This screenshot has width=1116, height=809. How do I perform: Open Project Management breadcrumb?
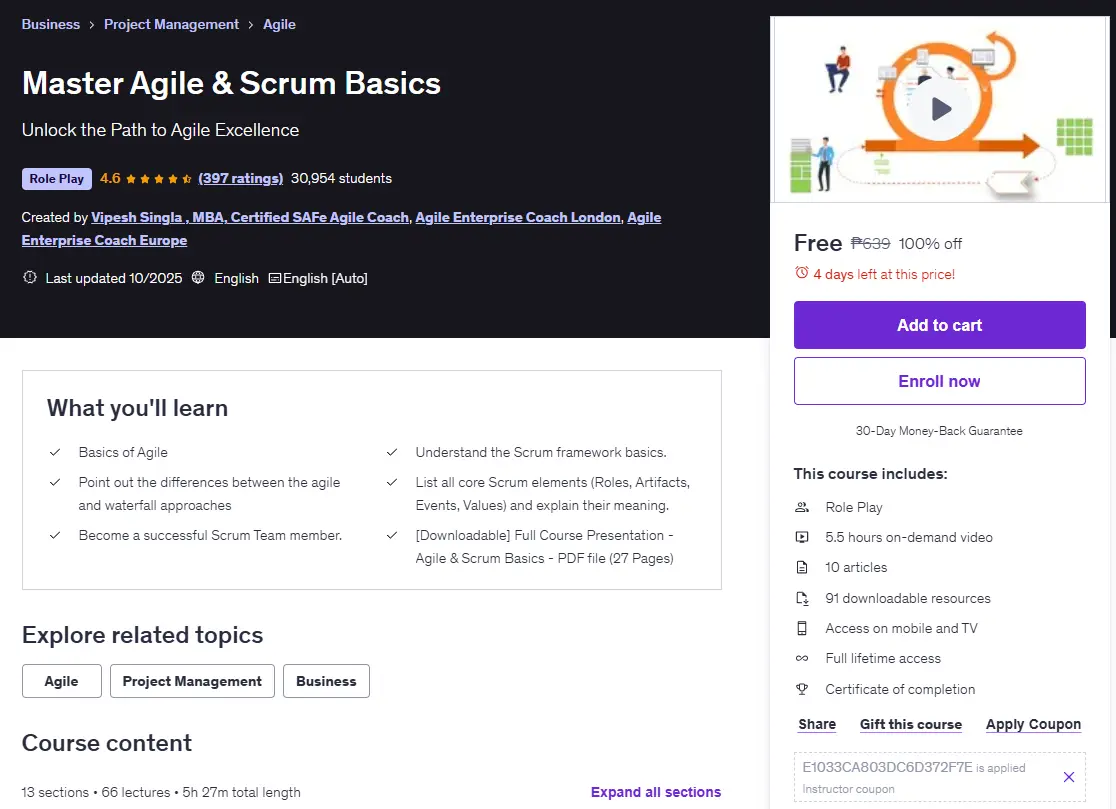point(172,24)
